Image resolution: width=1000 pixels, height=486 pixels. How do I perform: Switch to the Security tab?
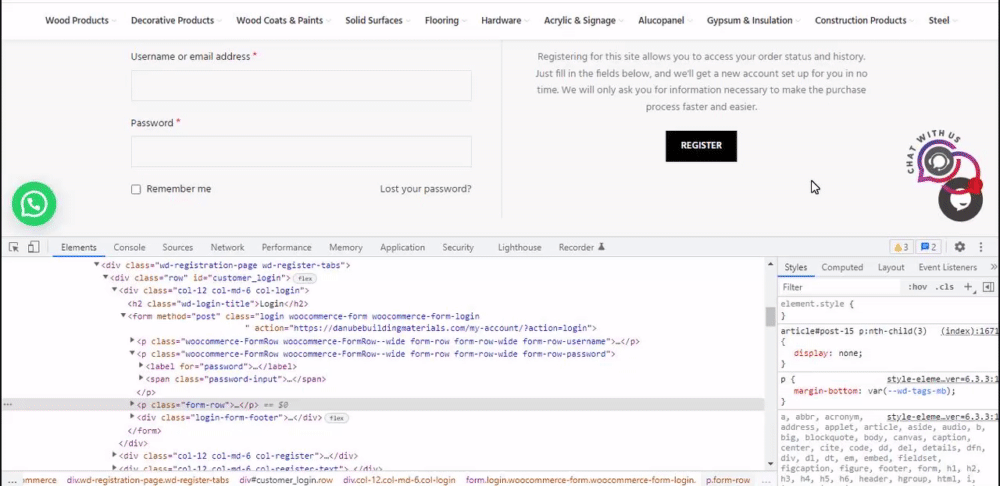458,247
